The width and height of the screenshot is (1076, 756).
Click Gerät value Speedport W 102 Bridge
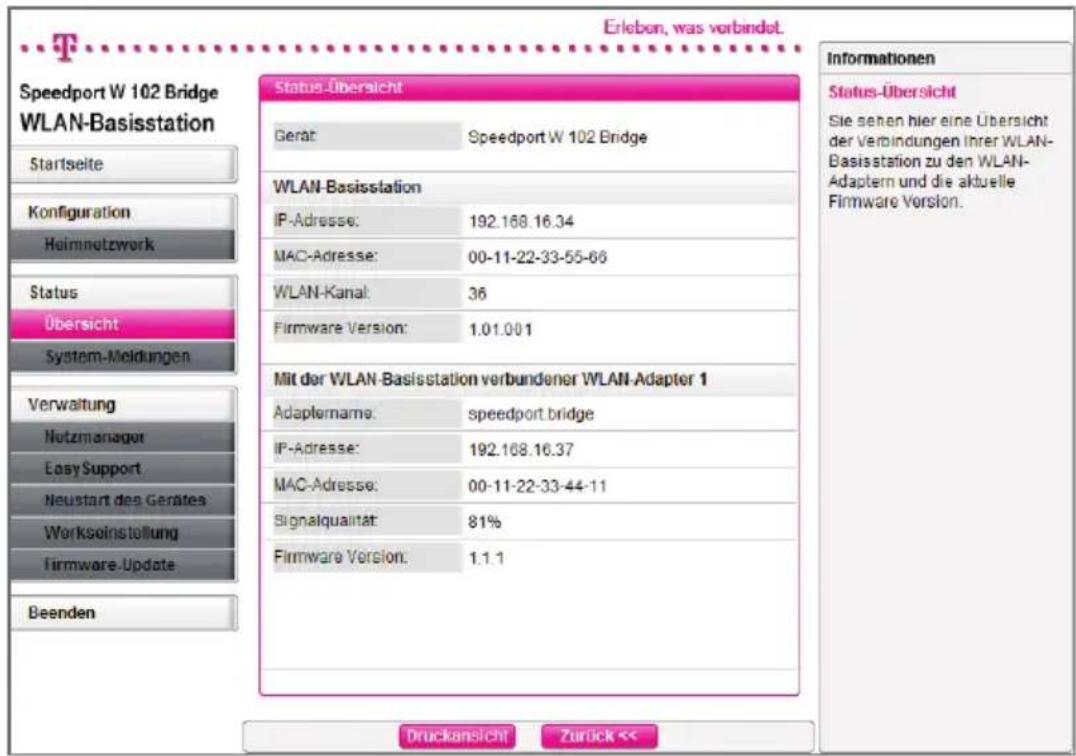[x=557, y=137]
